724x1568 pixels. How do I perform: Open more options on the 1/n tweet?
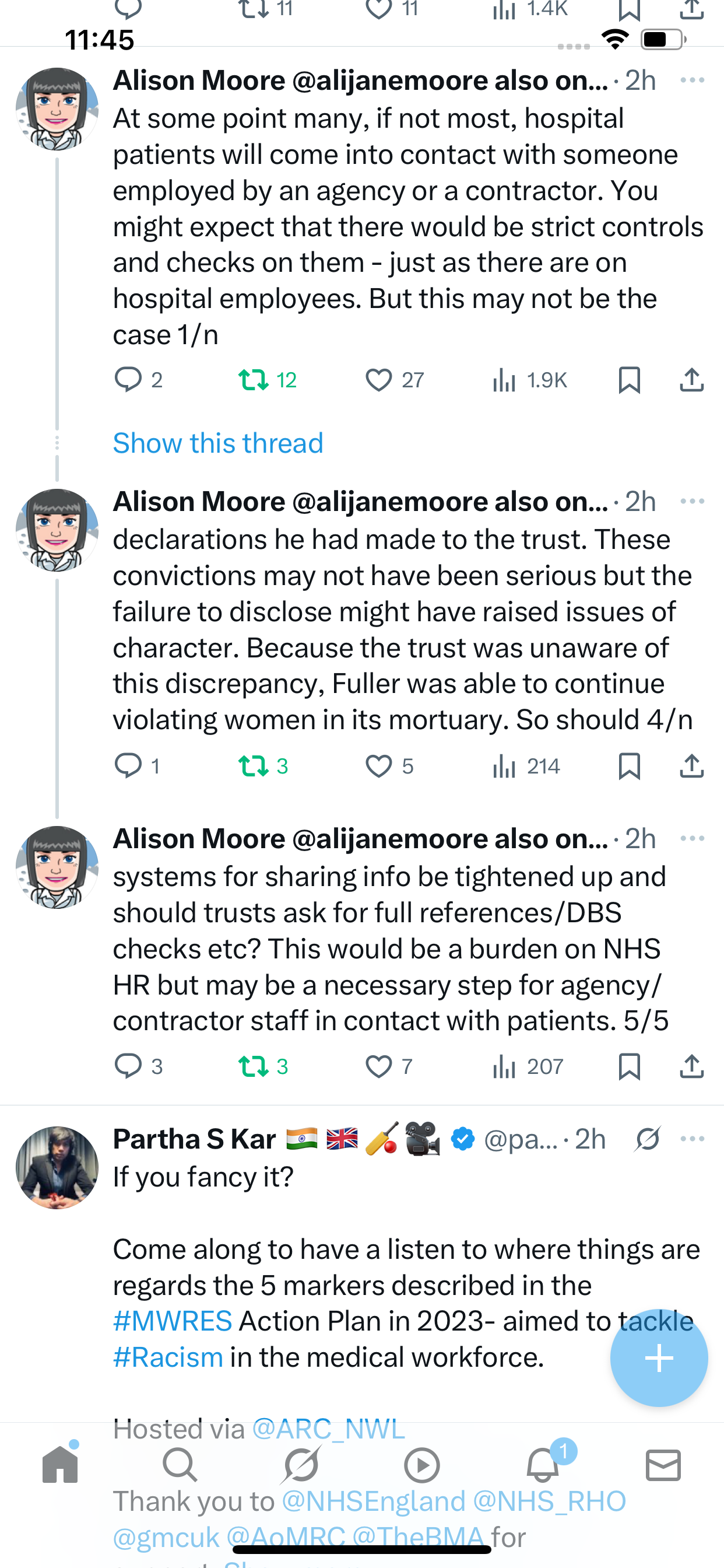click(x=693, y=80)
